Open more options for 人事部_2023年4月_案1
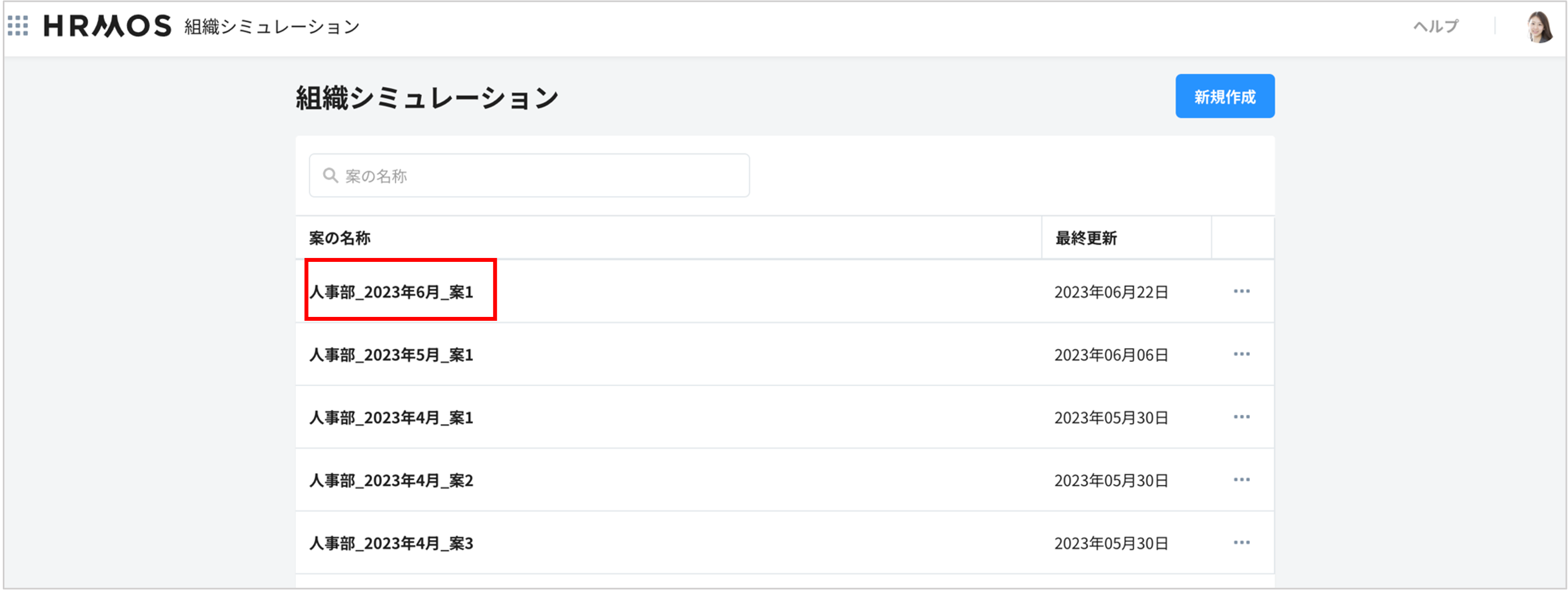1568x591 pixels. tap(1241, 417)
